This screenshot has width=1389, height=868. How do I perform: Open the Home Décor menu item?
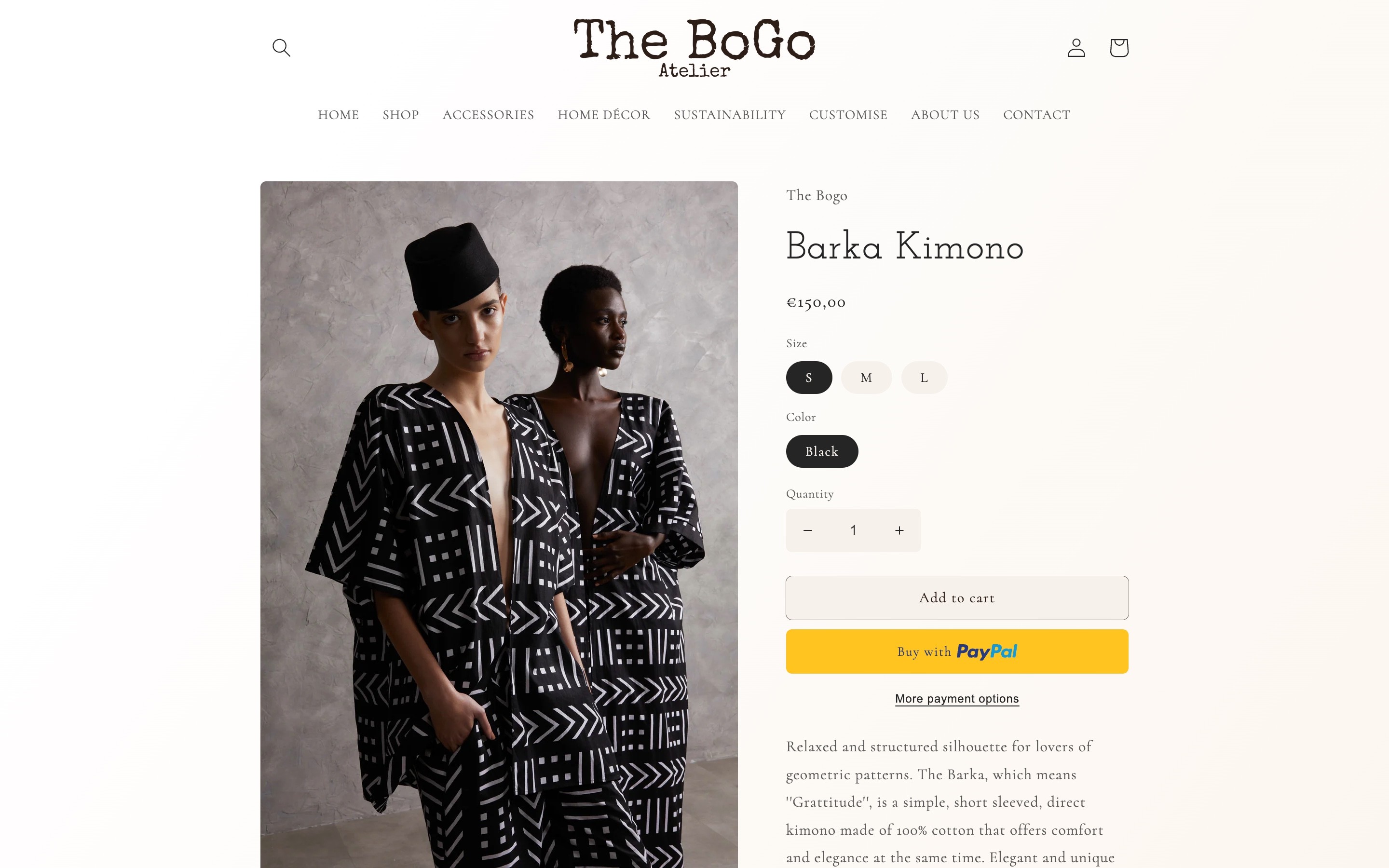604,115
